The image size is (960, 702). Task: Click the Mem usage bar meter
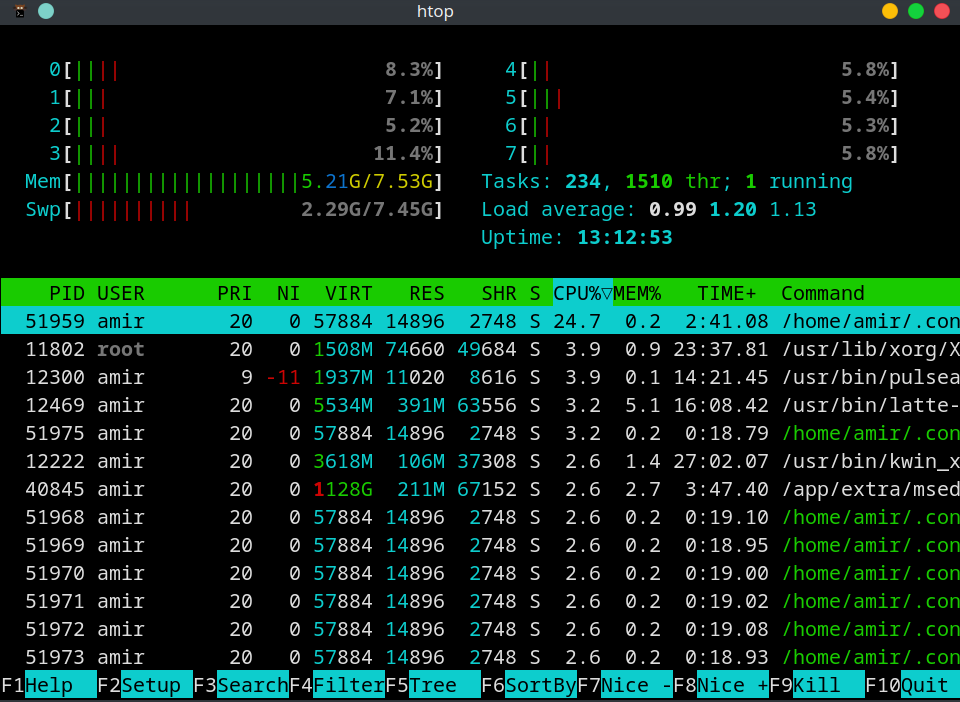234,182
